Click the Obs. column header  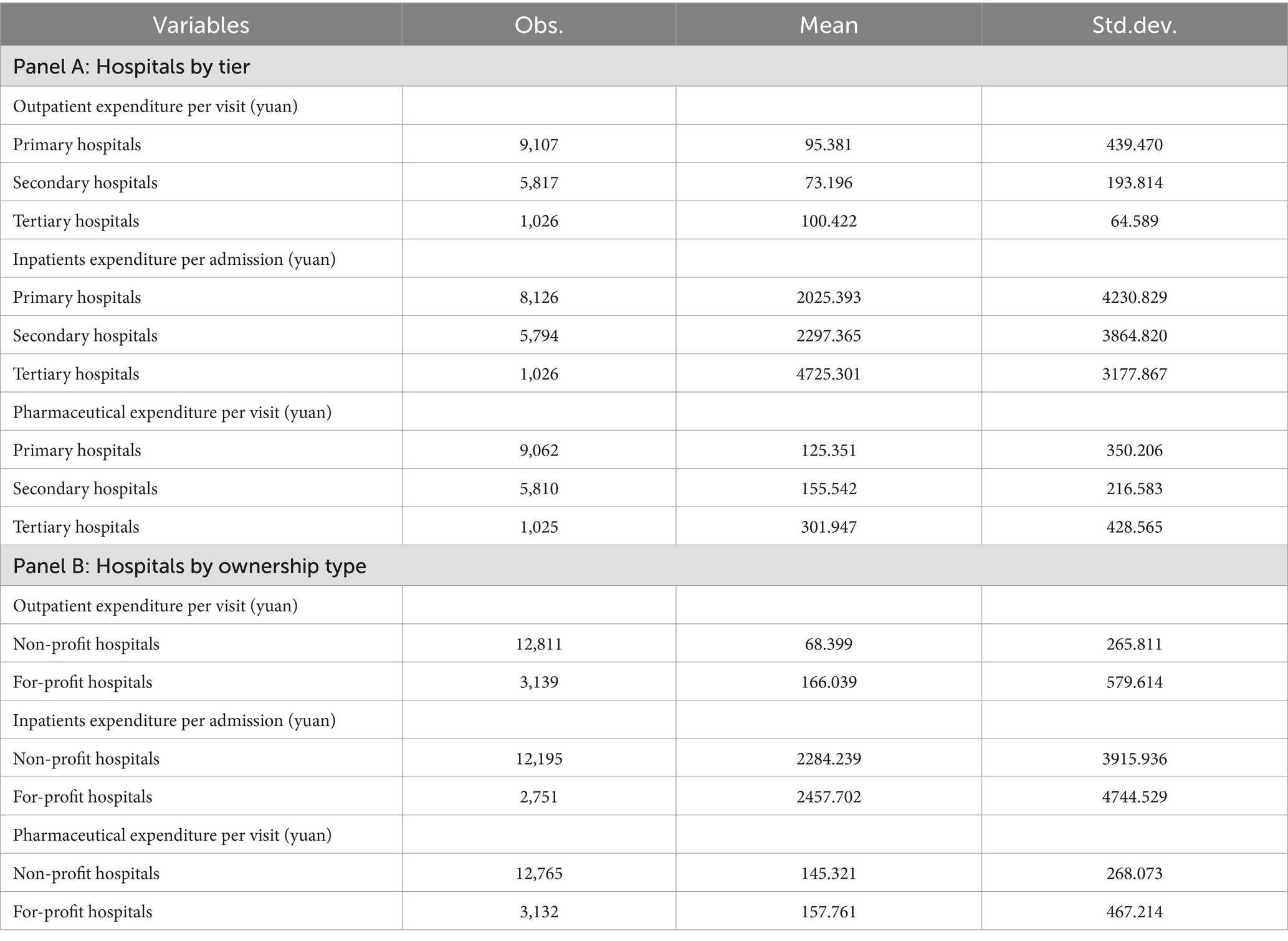538,25
